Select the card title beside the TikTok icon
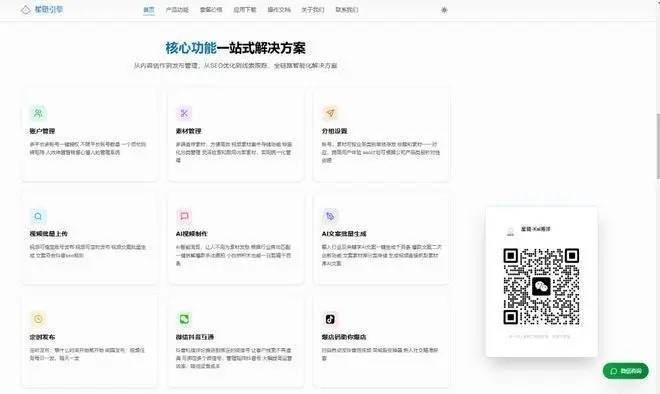The image size is (660, 394). pos(344,337)
